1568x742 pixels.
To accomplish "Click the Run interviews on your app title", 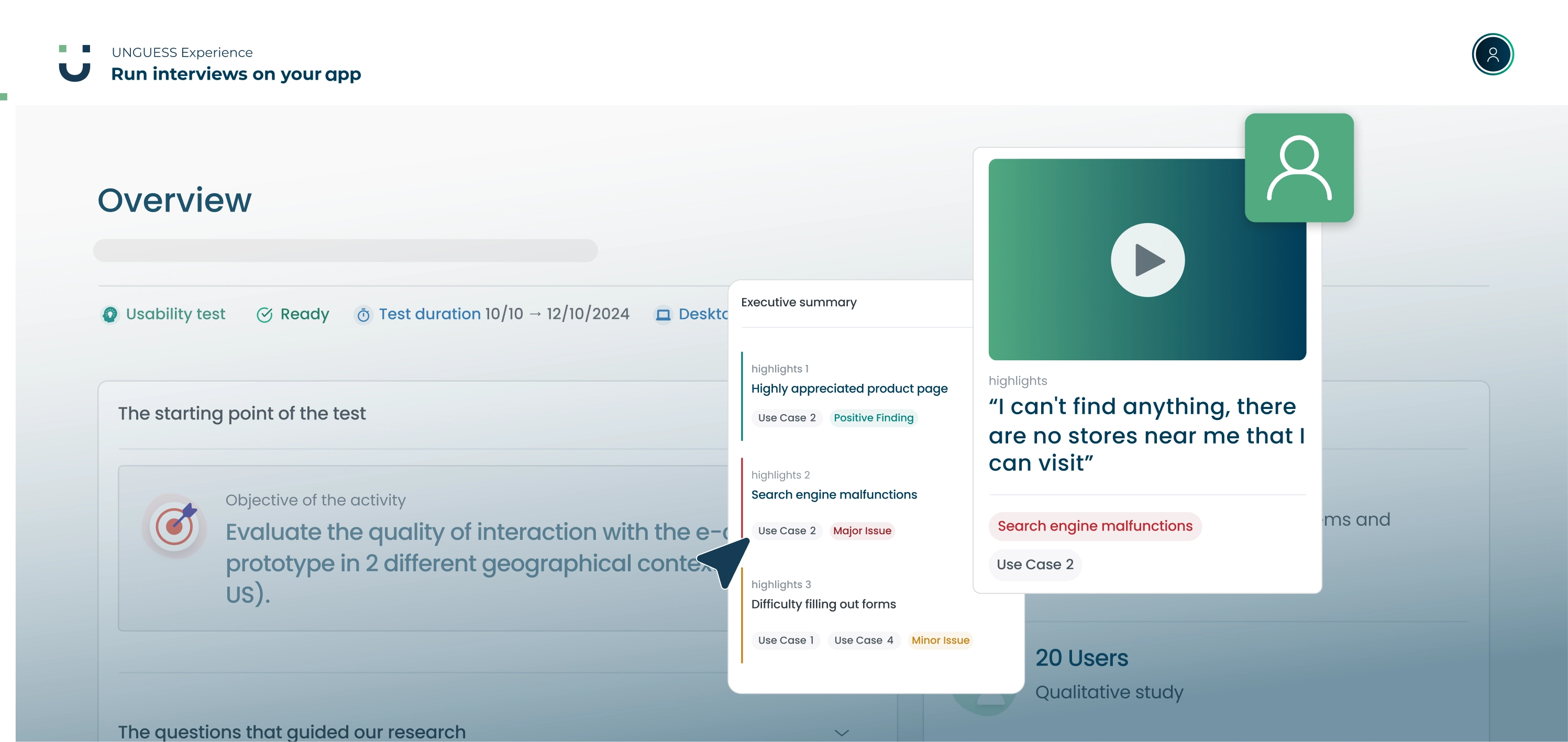I will coord(236,74).
